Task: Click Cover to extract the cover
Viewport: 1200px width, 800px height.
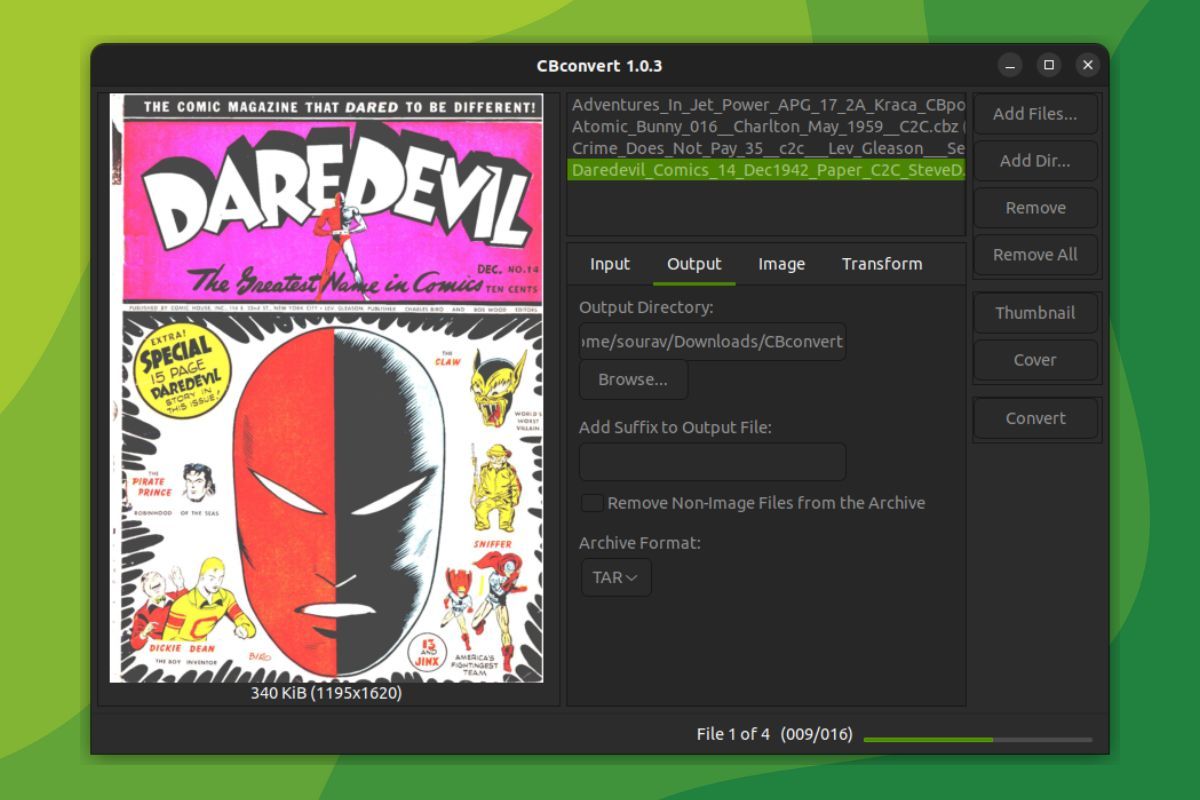Action: pyautogui.click(x=1035, y=359)
